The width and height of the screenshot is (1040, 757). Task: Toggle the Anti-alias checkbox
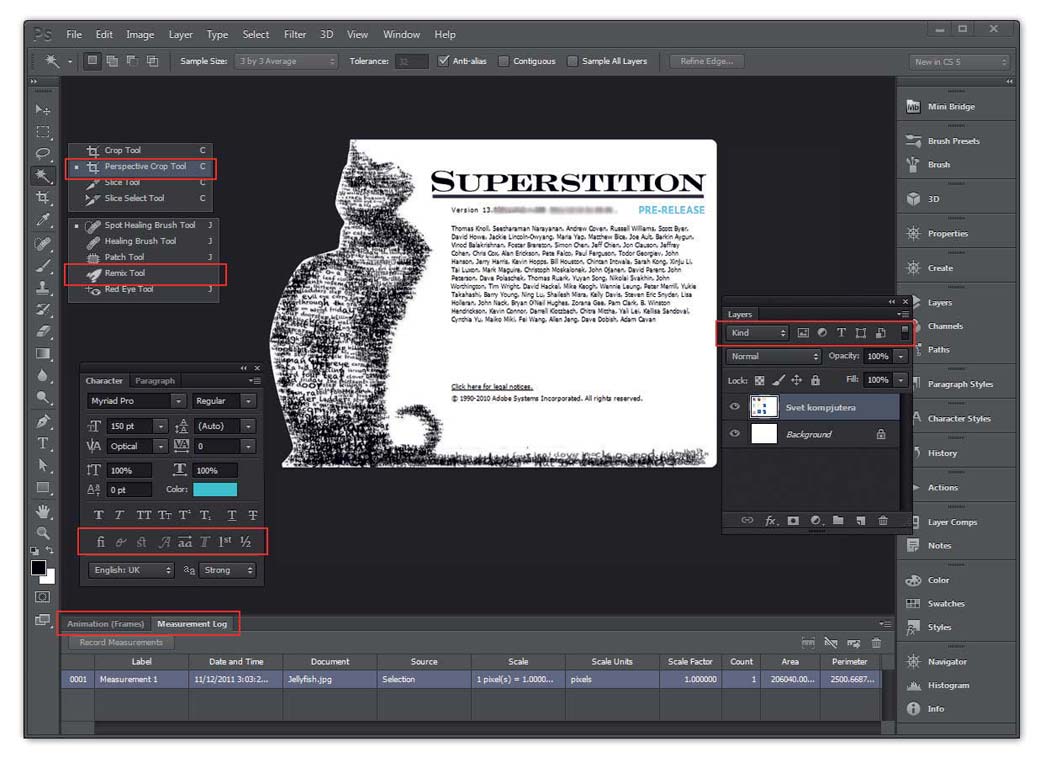pyautogui.click(x=443, y=61)
